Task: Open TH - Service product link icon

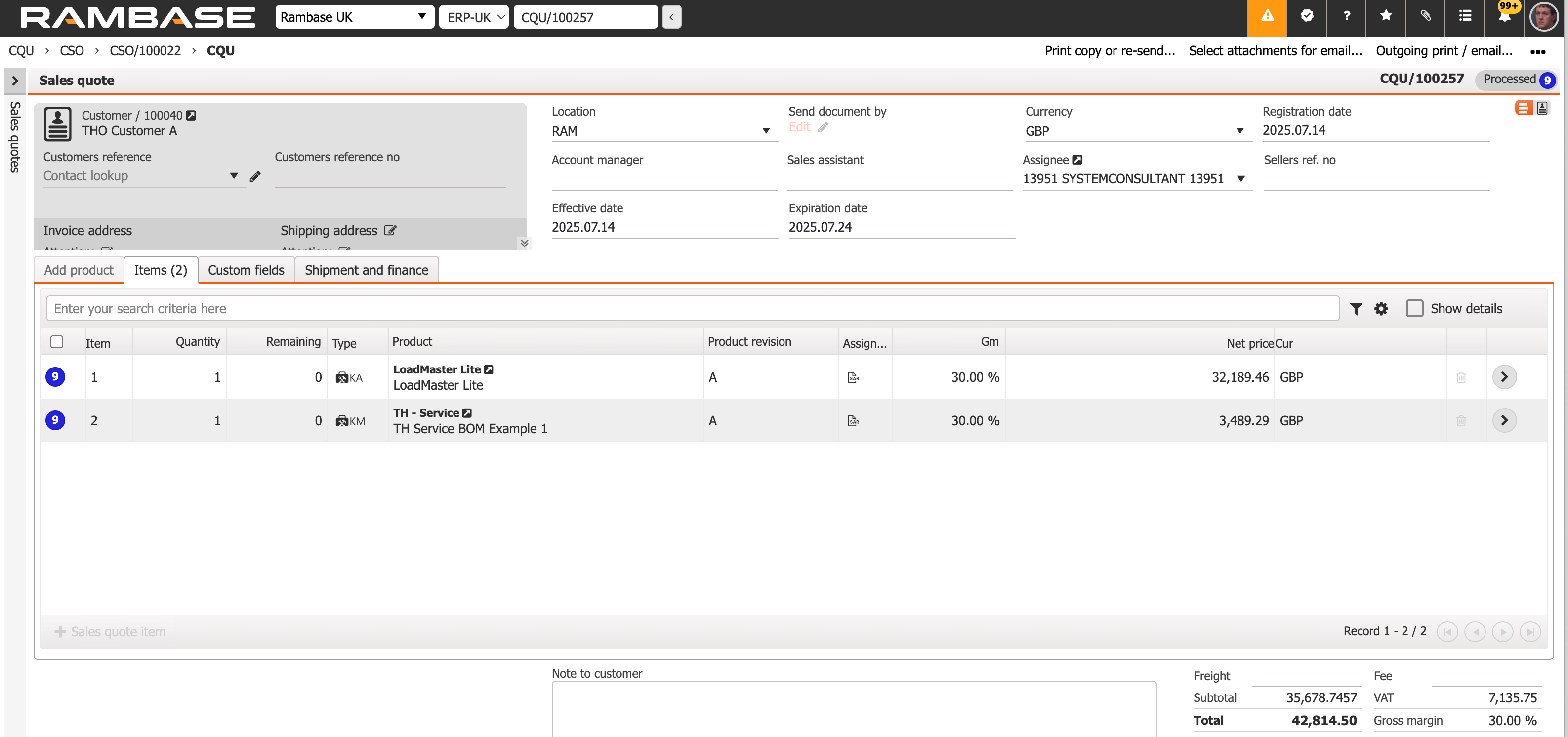Action: click(x=467, y=413)
